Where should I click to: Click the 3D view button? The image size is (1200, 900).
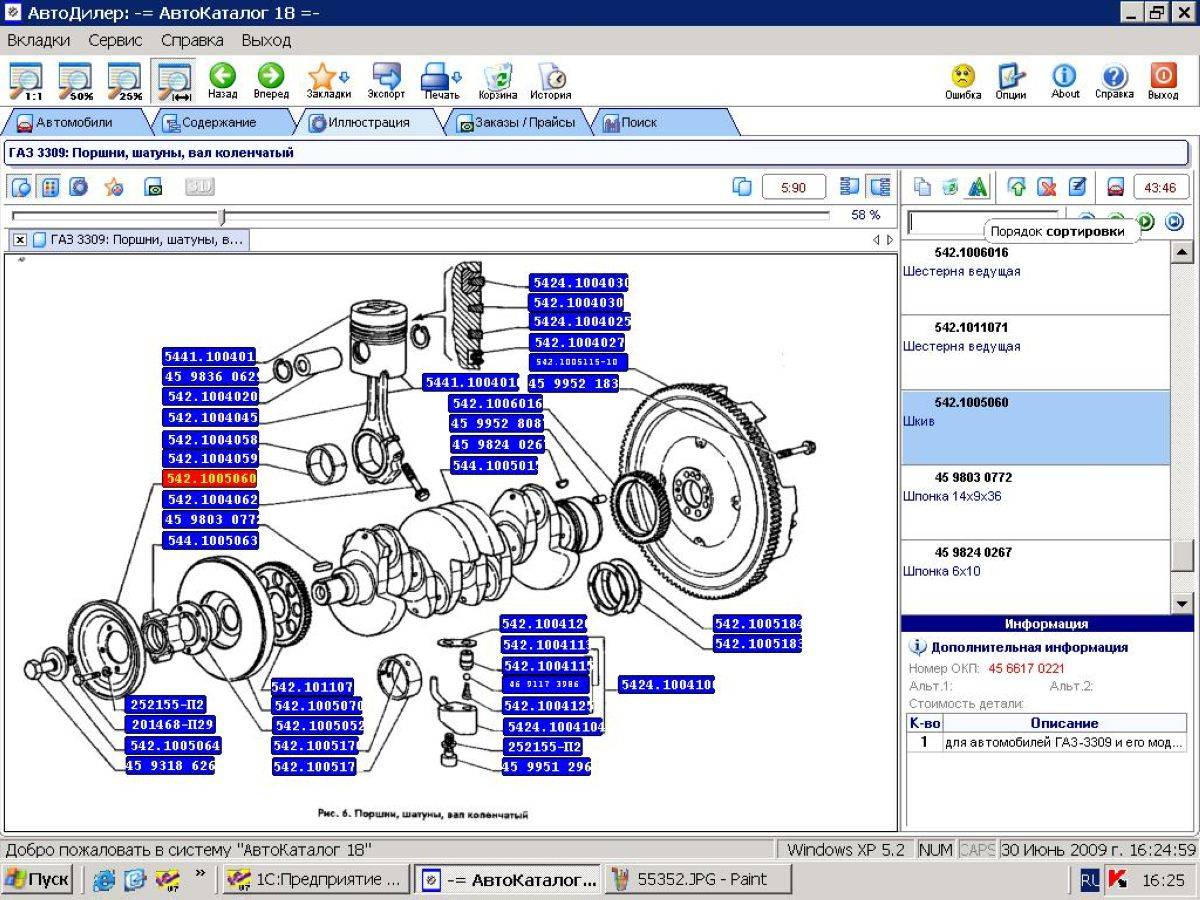200,187
